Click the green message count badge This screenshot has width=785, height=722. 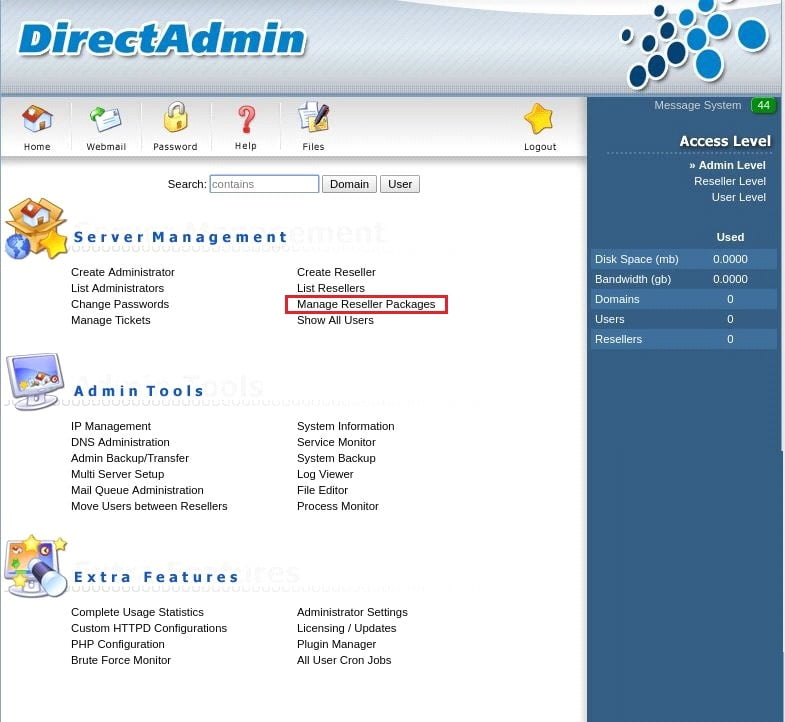tap(764, 106)
